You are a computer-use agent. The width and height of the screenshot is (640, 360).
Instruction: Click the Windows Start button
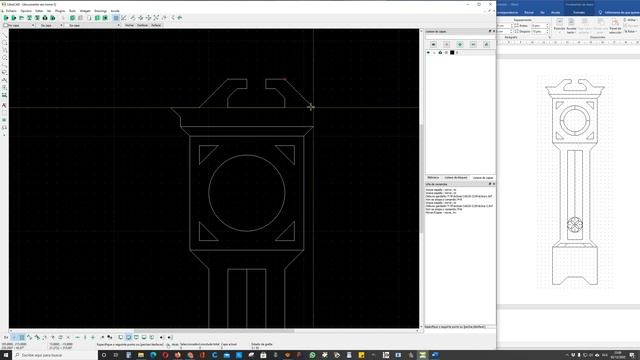[x=6, y=355]
